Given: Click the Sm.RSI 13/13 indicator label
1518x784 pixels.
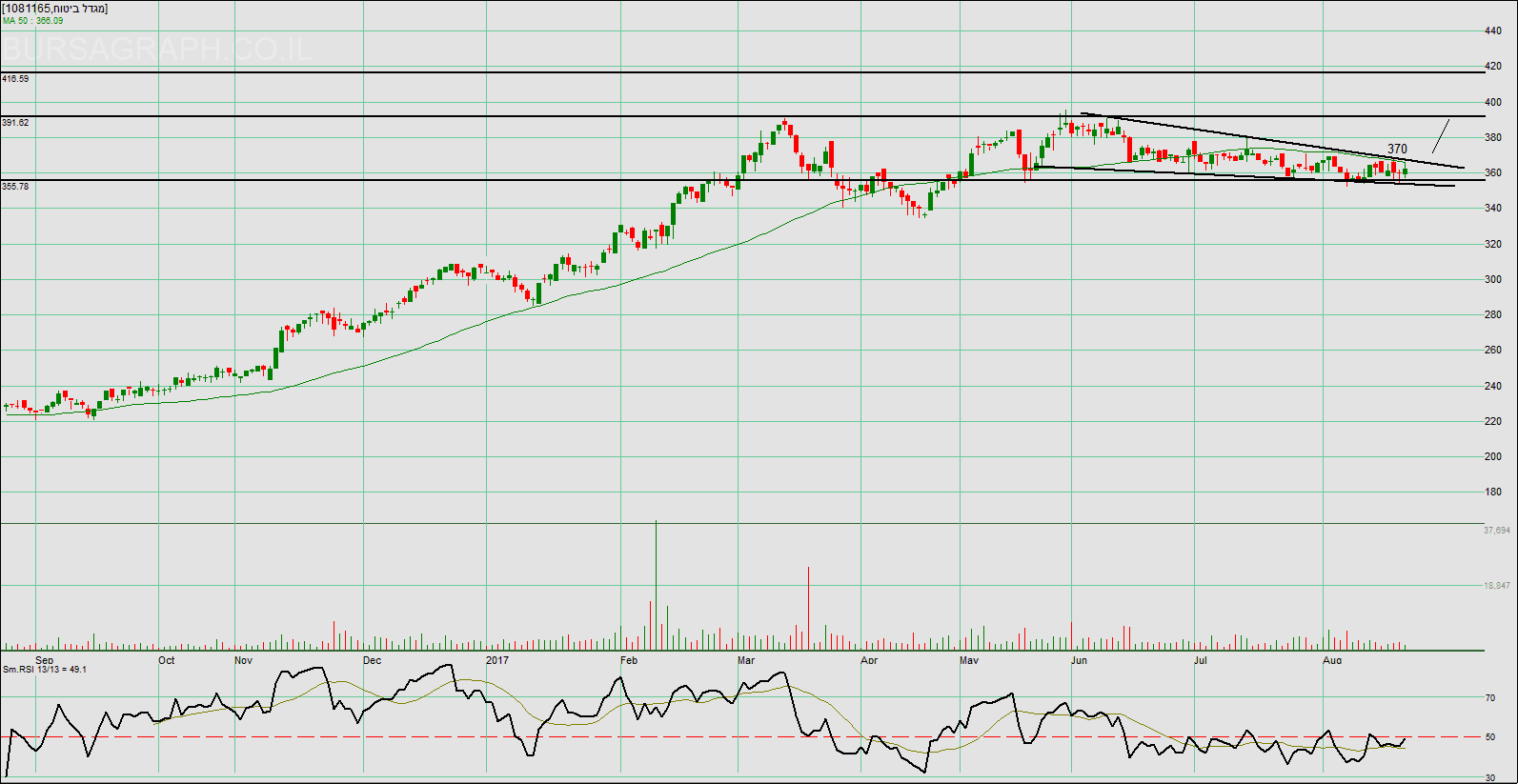Looking at the screenshot, I should click(45, 670).
